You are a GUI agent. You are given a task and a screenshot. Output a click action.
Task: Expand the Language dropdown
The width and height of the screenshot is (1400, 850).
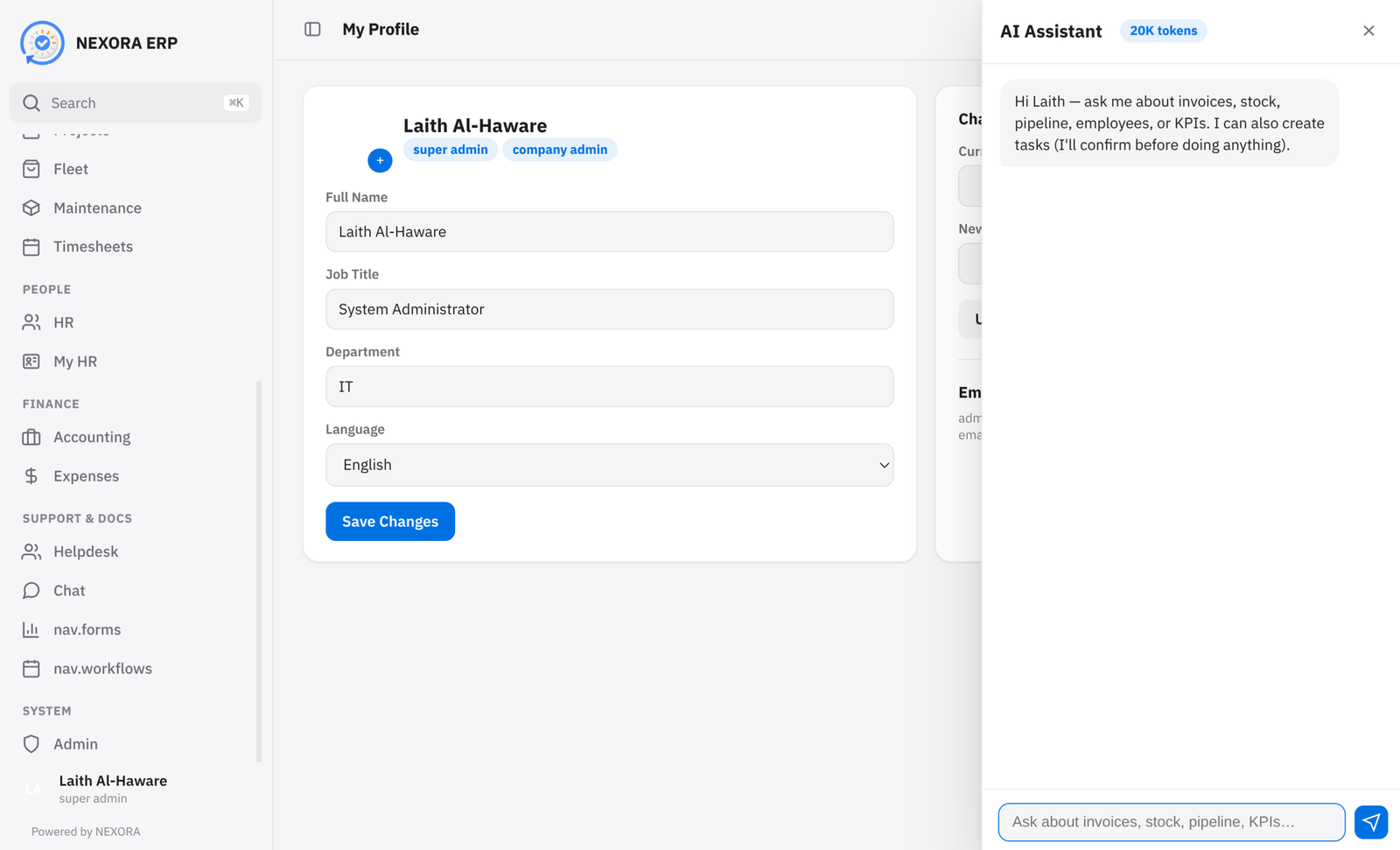[610, 465]
